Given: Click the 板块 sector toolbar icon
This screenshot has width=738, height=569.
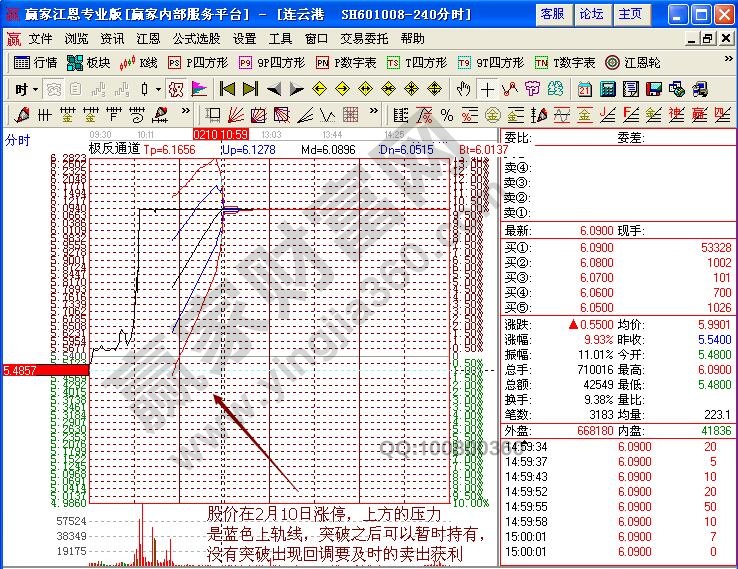Looking at the screenshot, I should tap(88, 62).
